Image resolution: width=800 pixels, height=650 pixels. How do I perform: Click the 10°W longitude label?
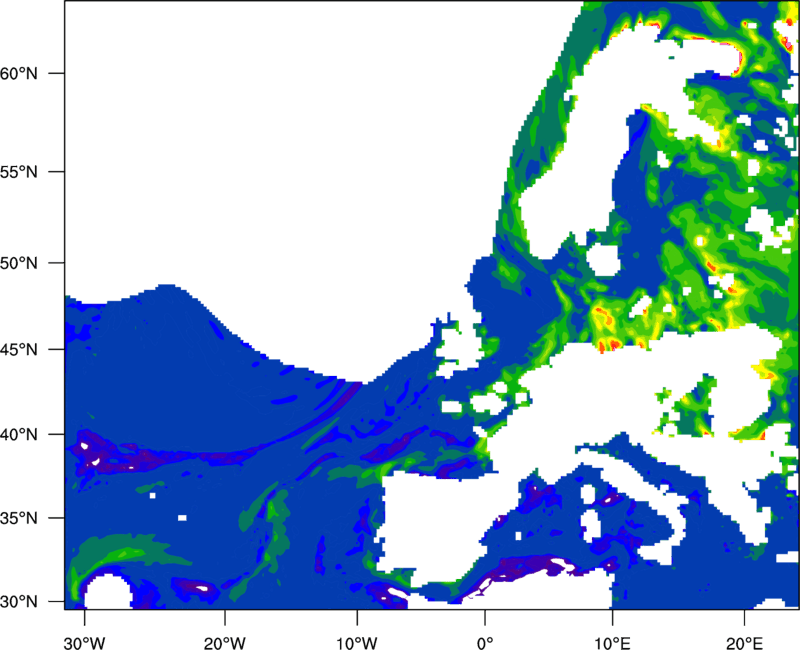pos(357,643)
